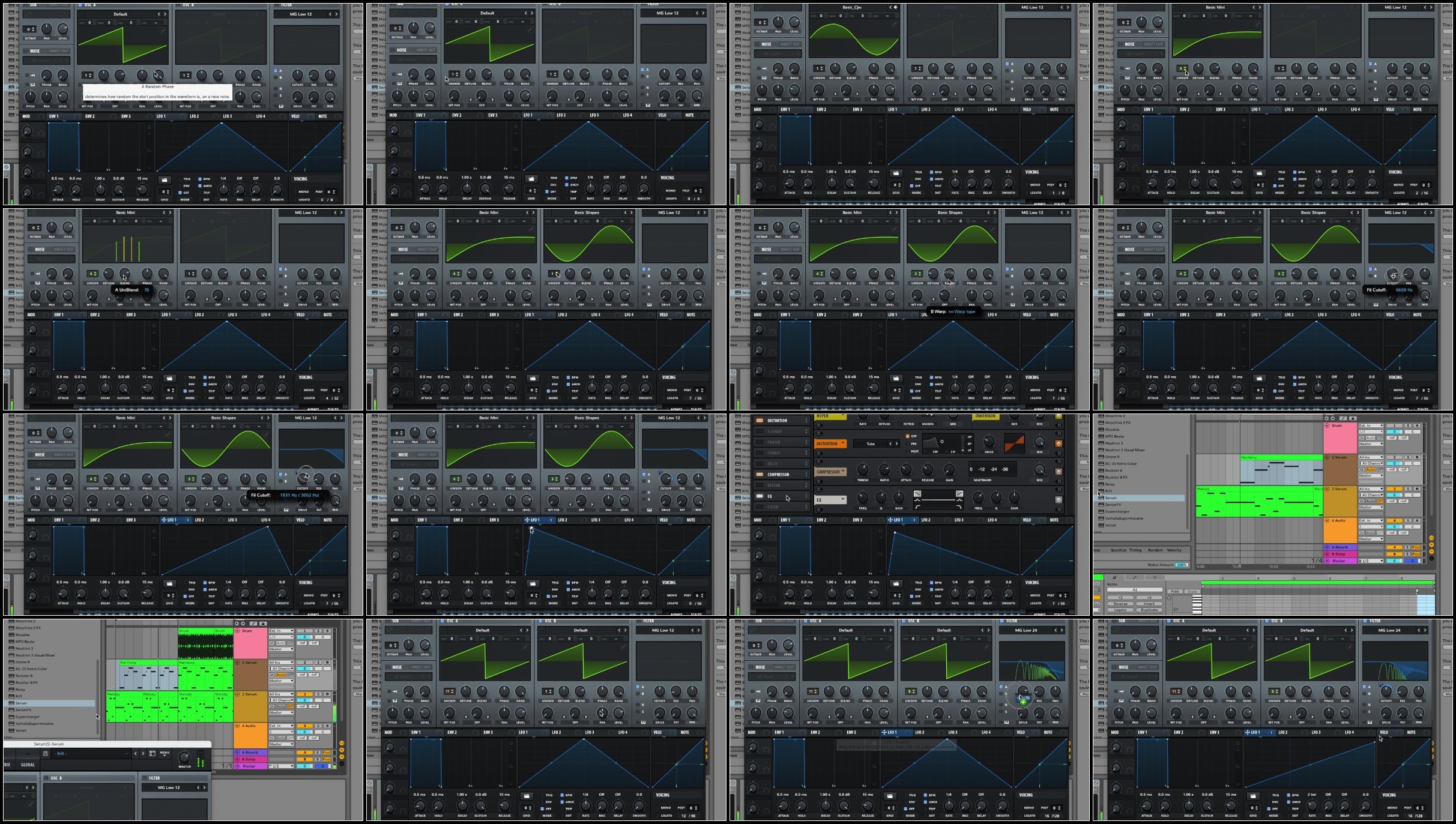Power off the Compressor effect module
The width and height of the screenshot is (1456, 824).
coord(1059,472)
